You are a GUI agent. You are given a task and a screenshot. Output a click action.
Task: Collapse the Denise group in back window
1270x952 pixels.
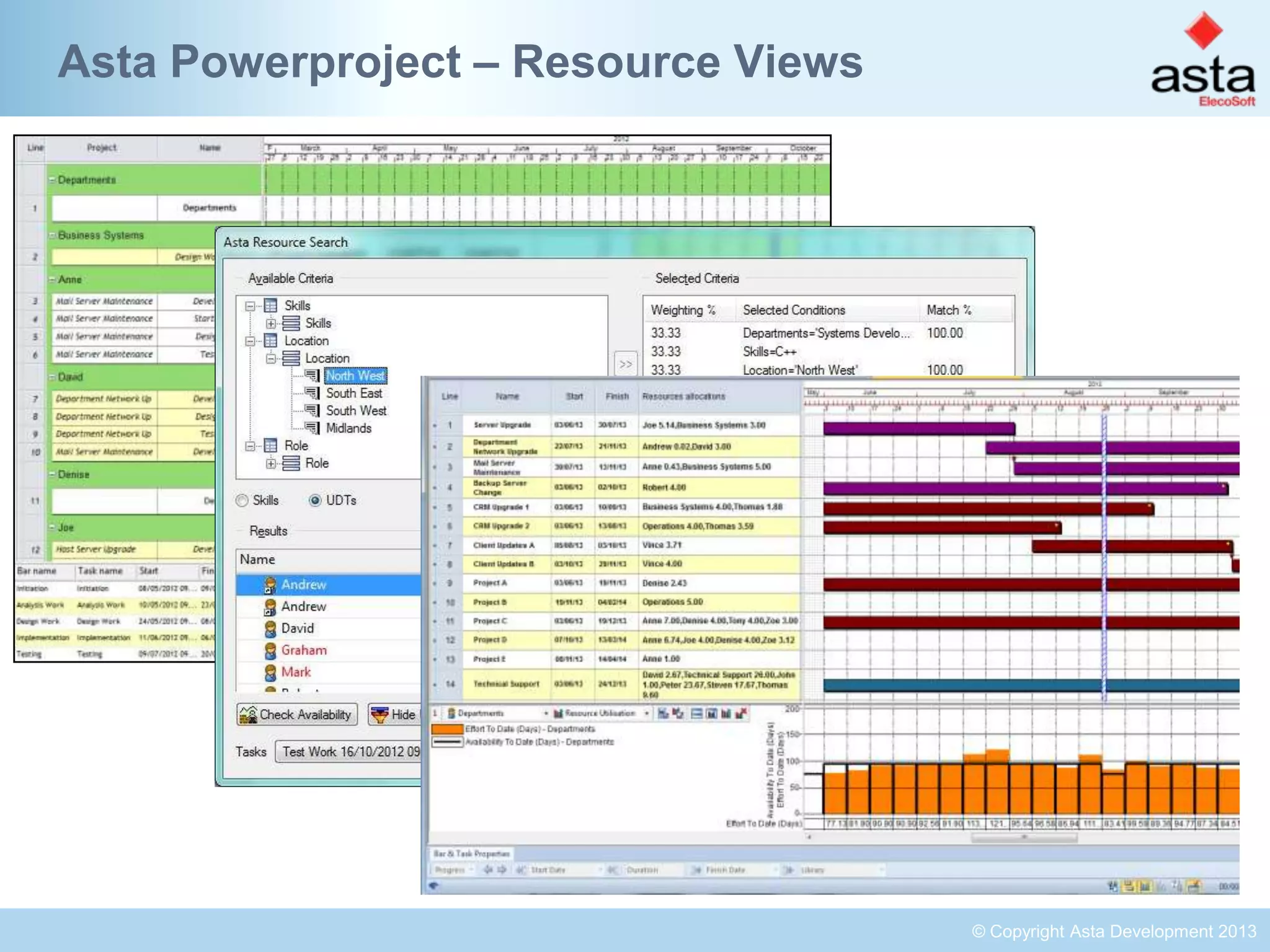(53, 475)
